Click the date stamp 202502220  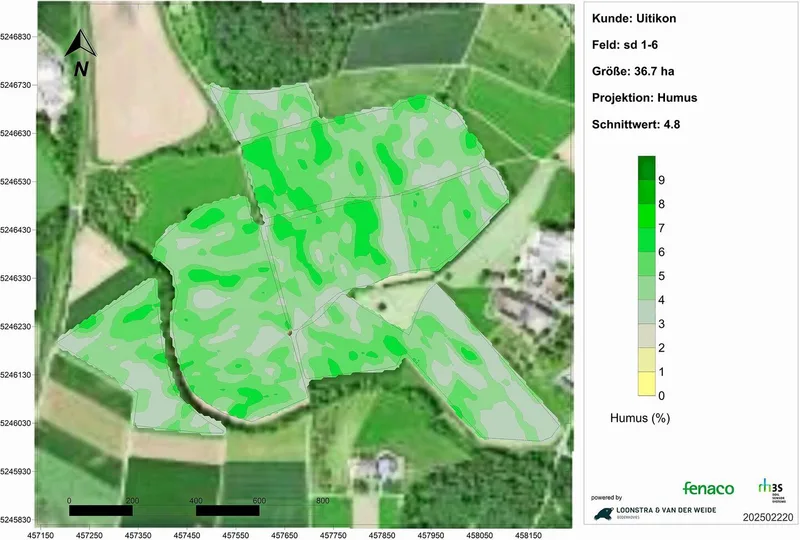tap(768, 518)
